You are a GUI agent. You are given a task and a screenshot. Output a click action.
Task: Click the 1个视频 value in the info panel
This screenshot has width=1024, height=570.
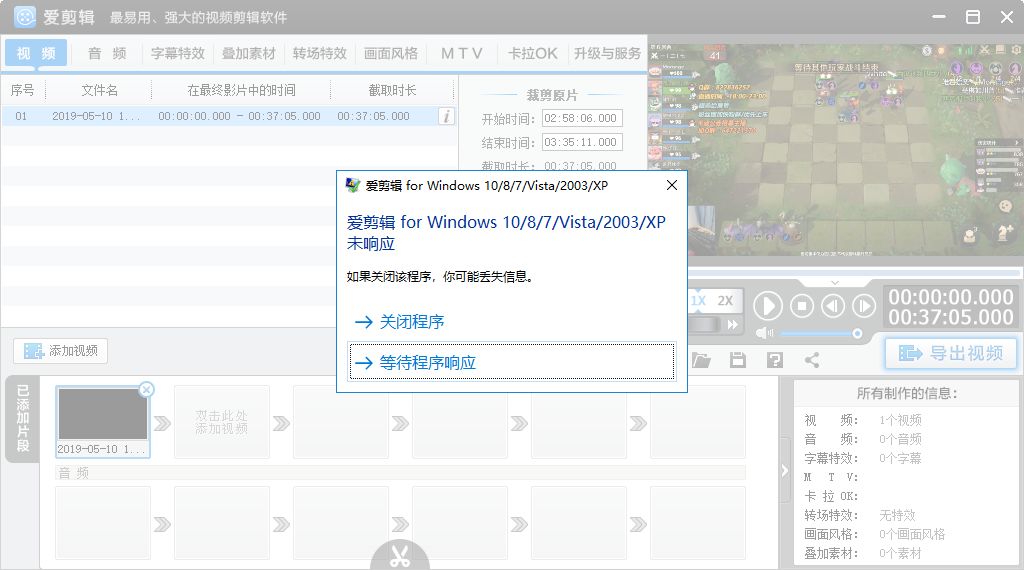900,420
